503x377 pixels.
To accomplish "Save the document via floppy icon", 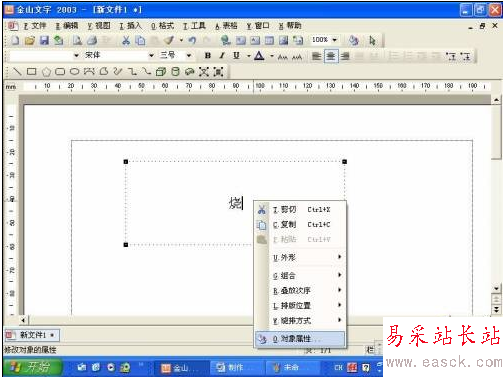I will (x=44, y=40).
